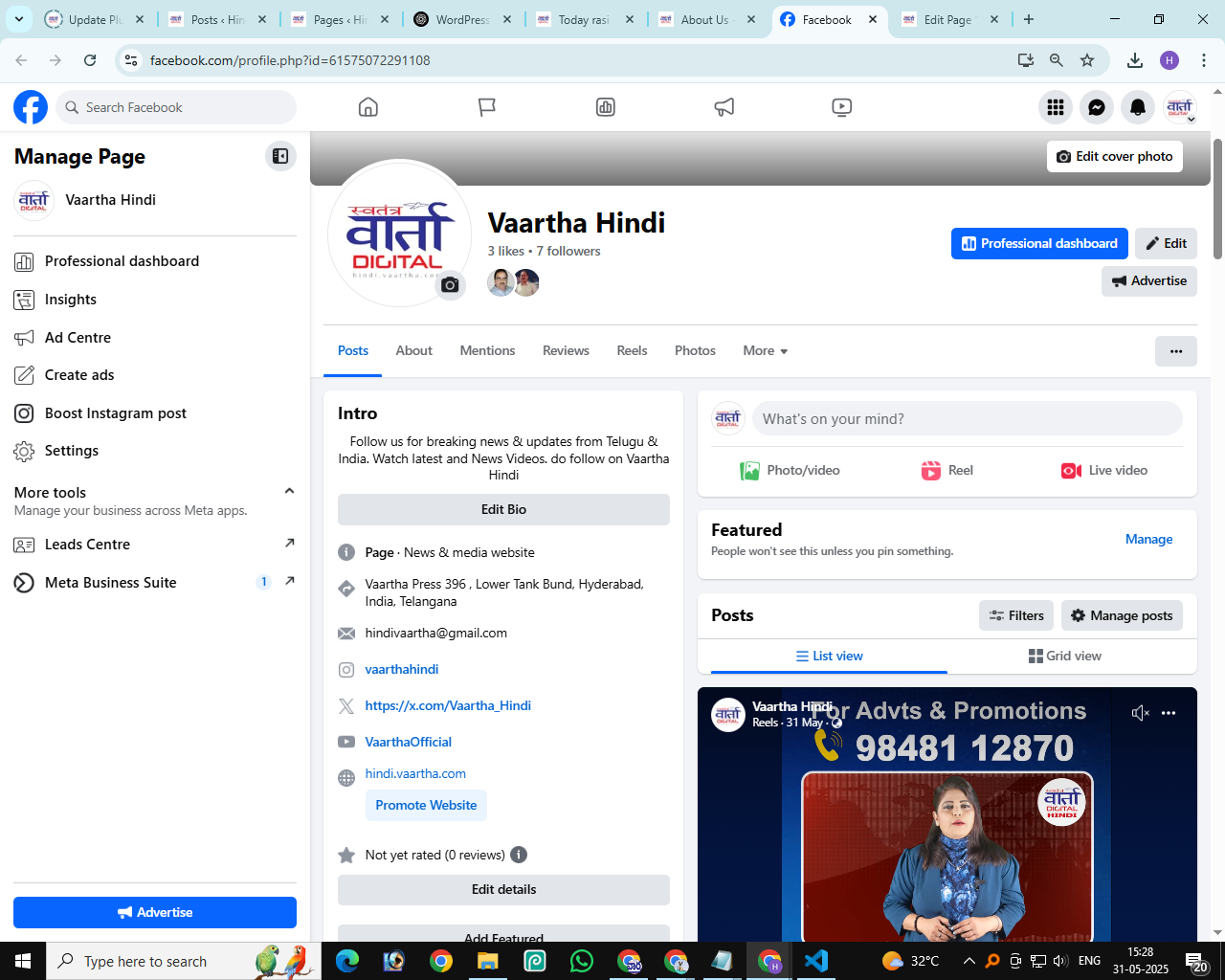Select the Photos tab
Image resolution: width=1225 pixels, height=980 pixels.
pyautogui.click(x=695, y=351)
